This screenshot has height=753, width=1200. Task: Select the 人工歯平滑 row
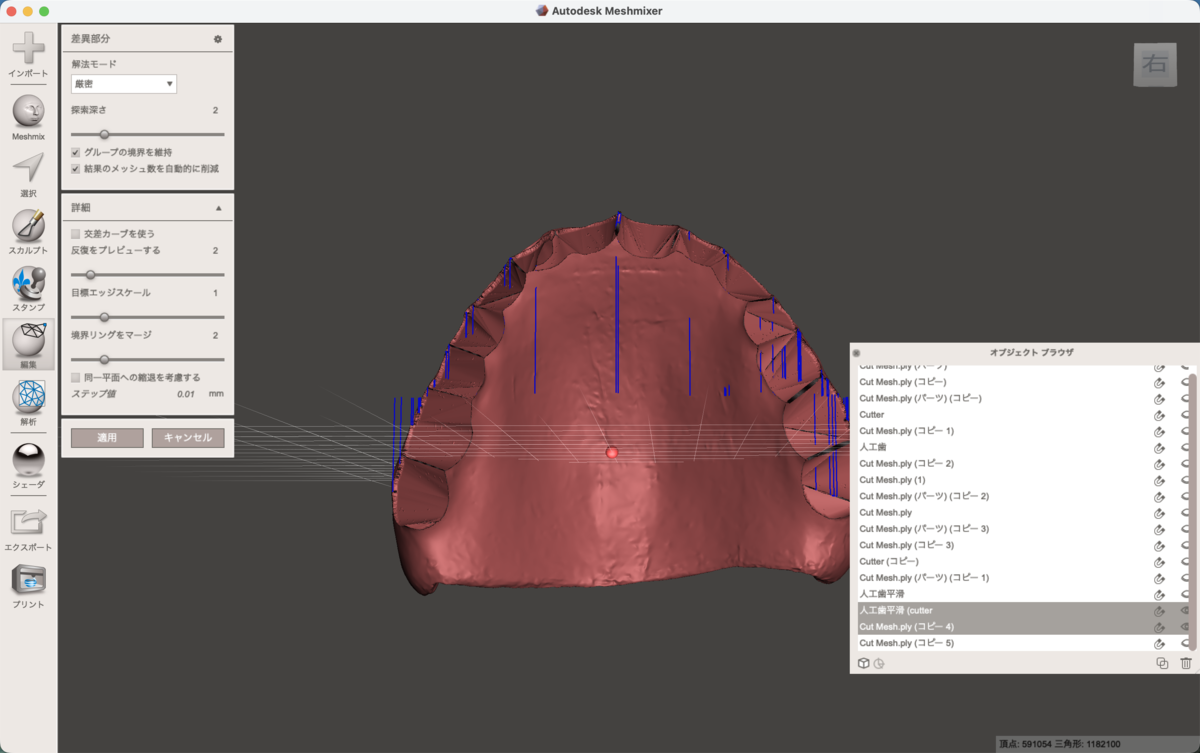tap(1022, 594)
